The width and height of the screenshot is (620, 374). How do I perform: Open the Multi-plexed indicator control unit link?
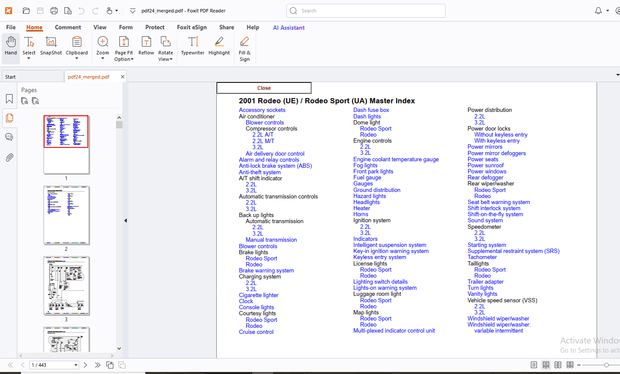[x=394, y=331]
